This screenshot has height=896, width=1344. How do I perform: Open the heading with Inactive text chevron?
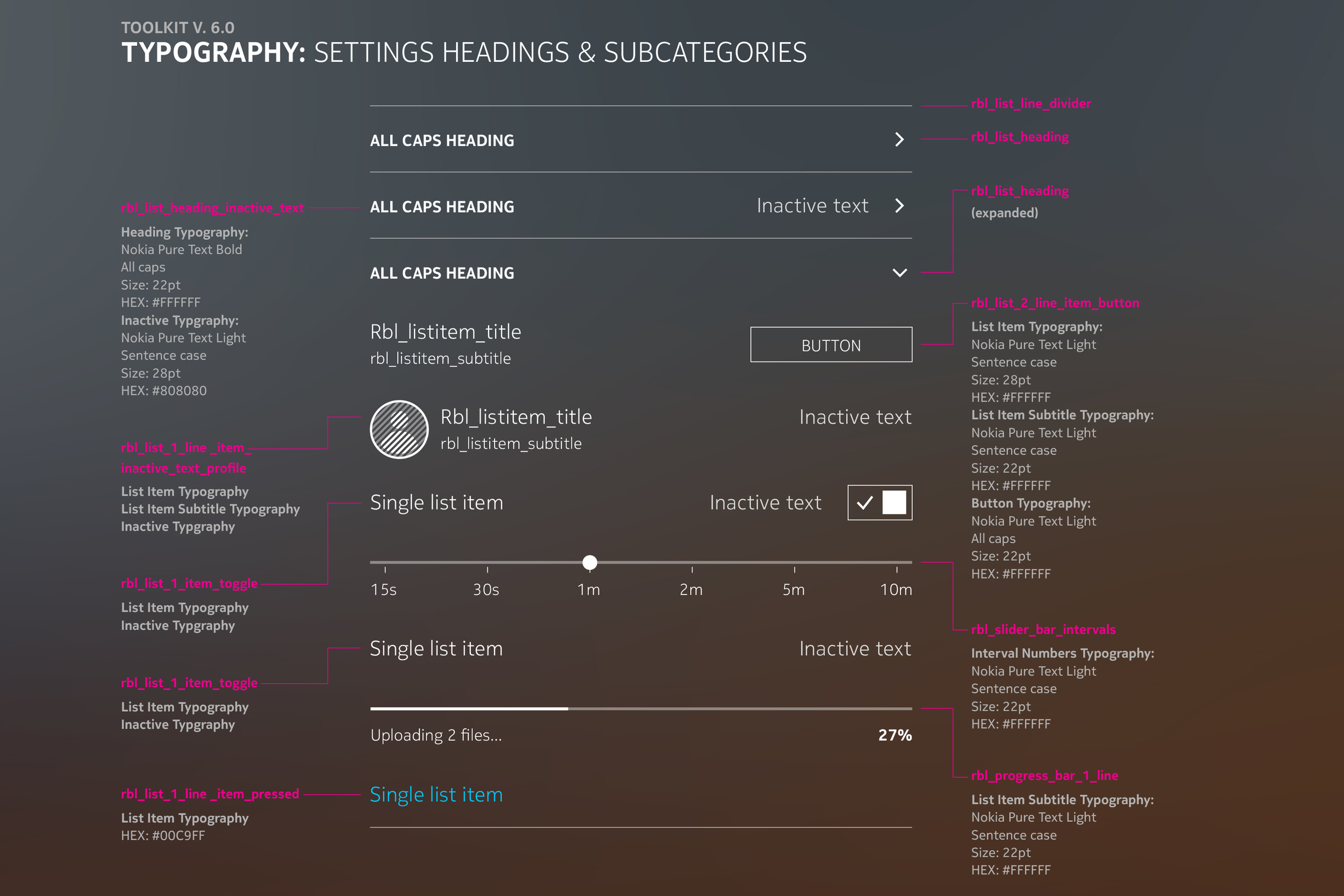pos(899,206)
